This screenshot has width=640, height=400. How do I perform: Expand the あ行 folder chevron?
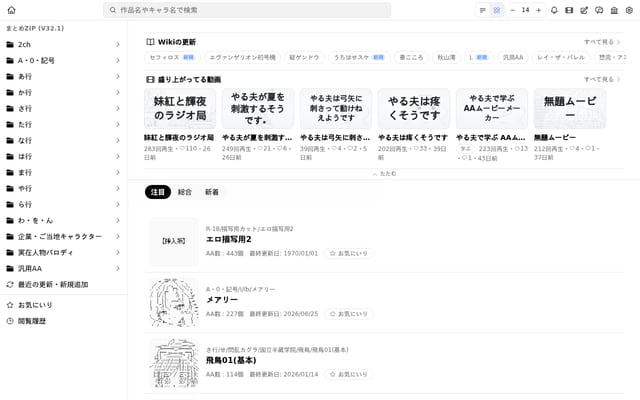[x=118, y=76]
